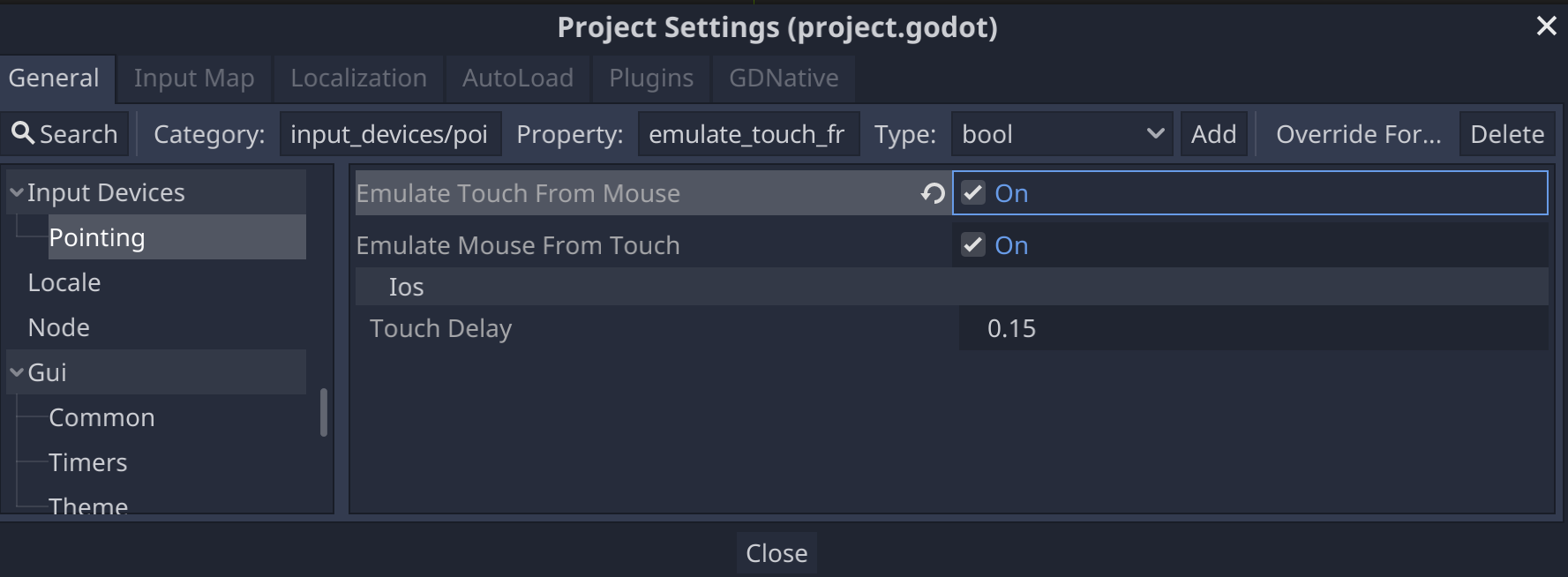Click the Search magnifier icon
1568x577 pixels.
coord(24,133)
